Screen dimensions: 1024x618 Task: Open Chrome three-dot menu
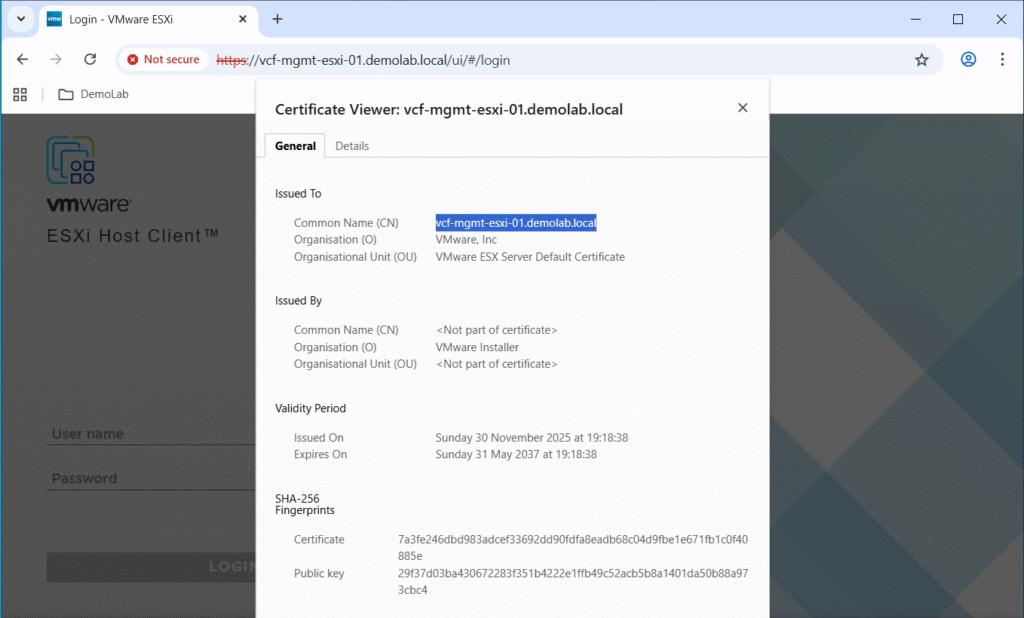(1002, 59)
